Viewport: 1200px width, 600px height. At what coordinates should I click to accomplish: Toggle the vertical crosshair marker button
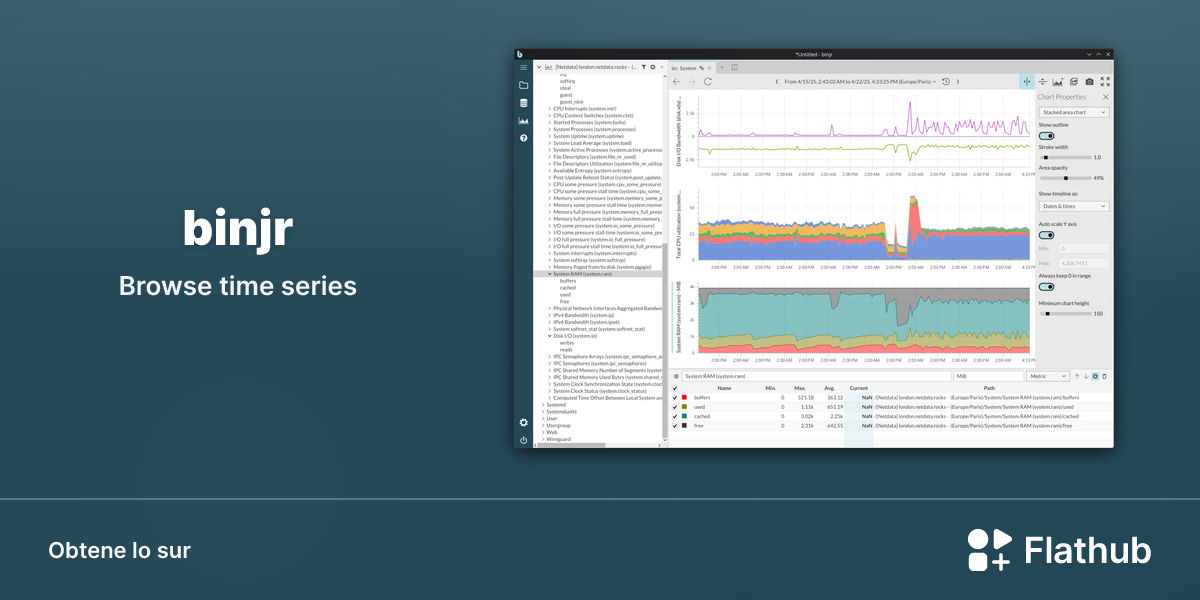coord(1027,81)
